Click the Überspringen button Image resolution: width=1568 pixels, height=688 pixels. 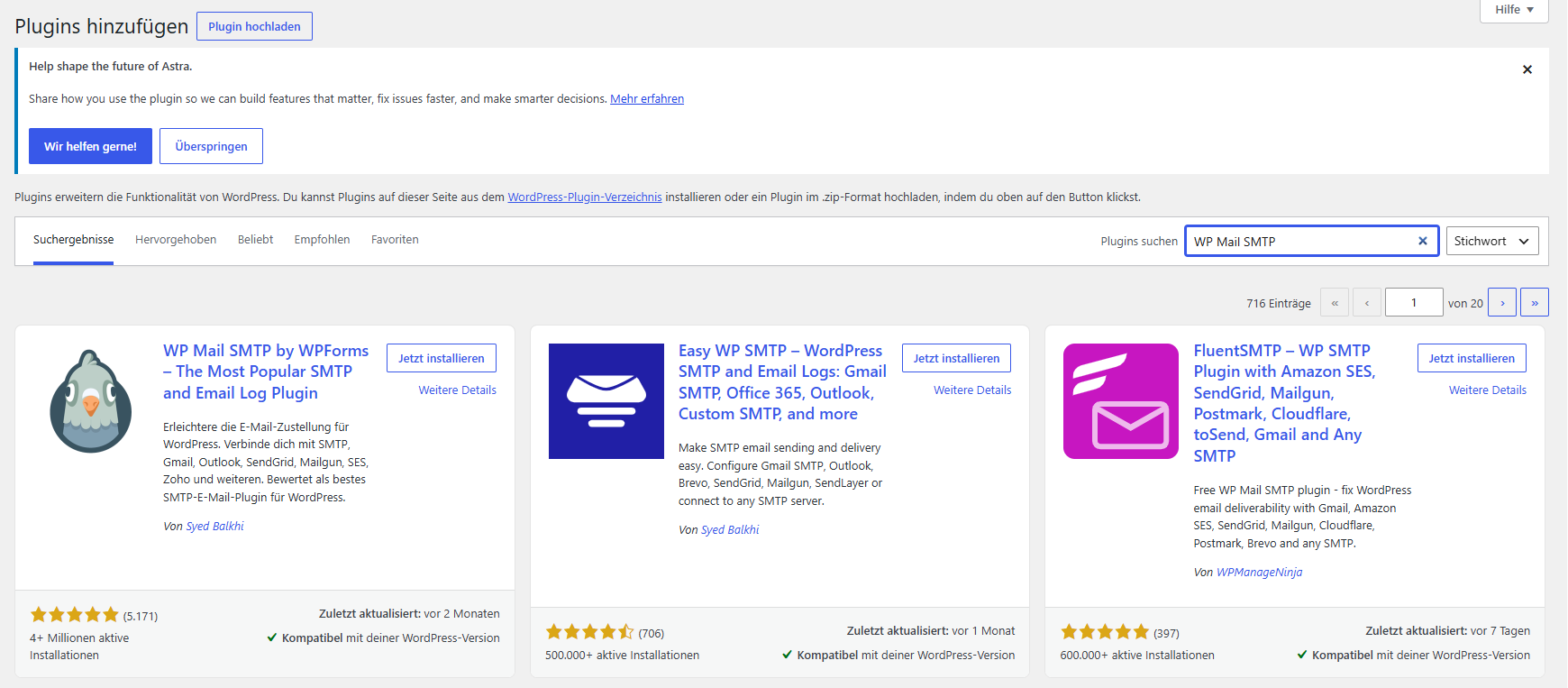[211, 146]
